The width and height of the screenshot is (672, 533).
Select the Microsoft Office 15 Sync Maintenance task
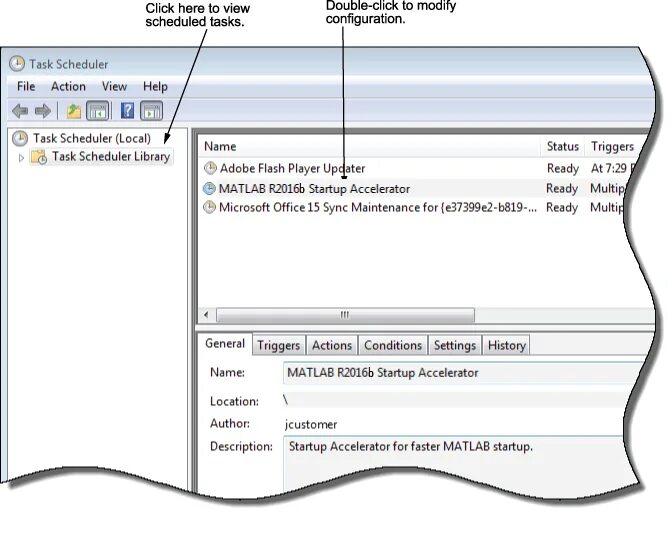pyautogui.click(x=378, y=207)
